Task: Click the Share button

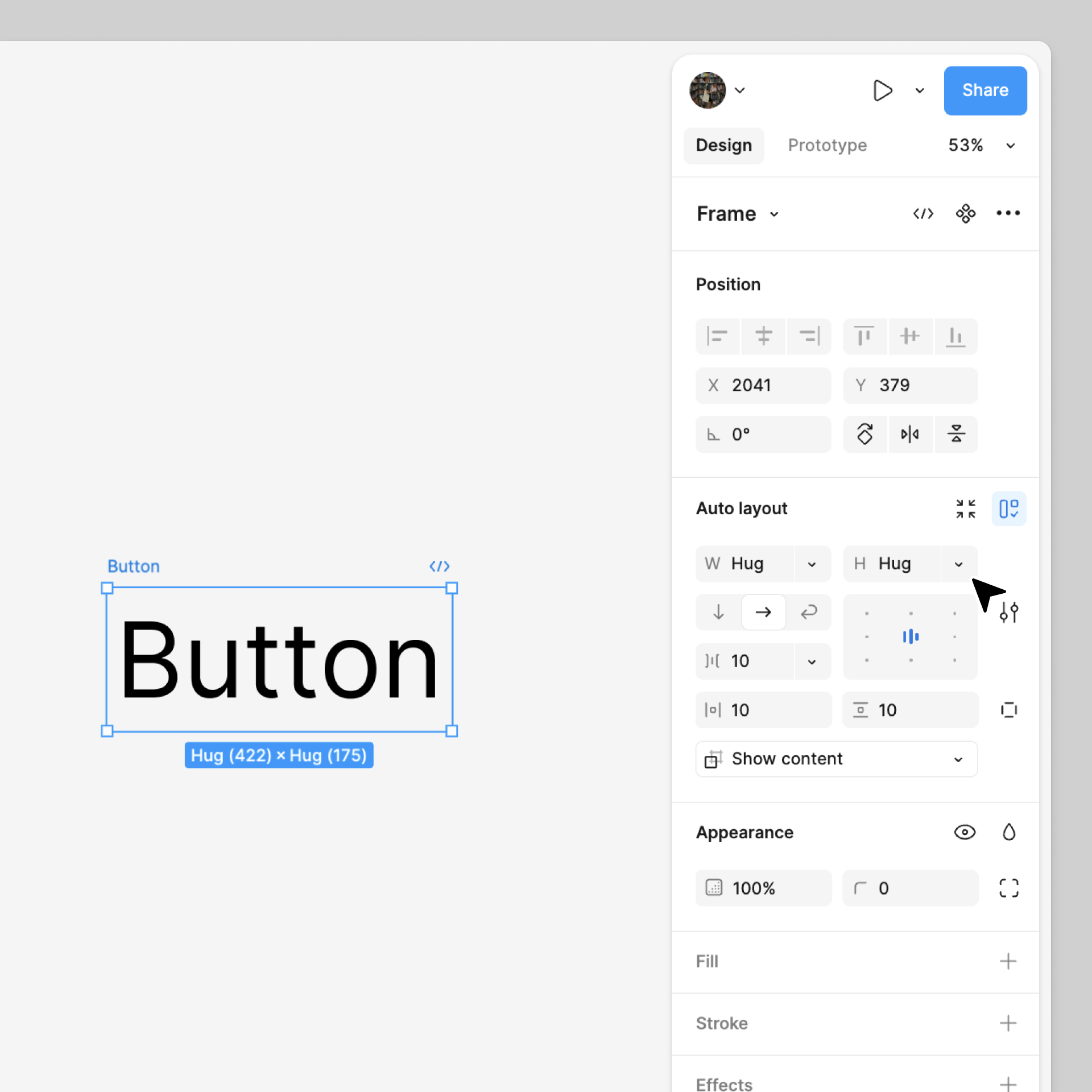Action: [985, 90]
